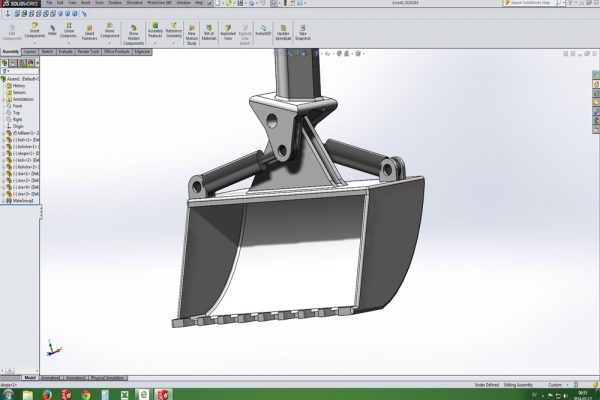Select the Origin item in the tree
Viewport: 600px width, 400px height.
click(x=20, y=126)
